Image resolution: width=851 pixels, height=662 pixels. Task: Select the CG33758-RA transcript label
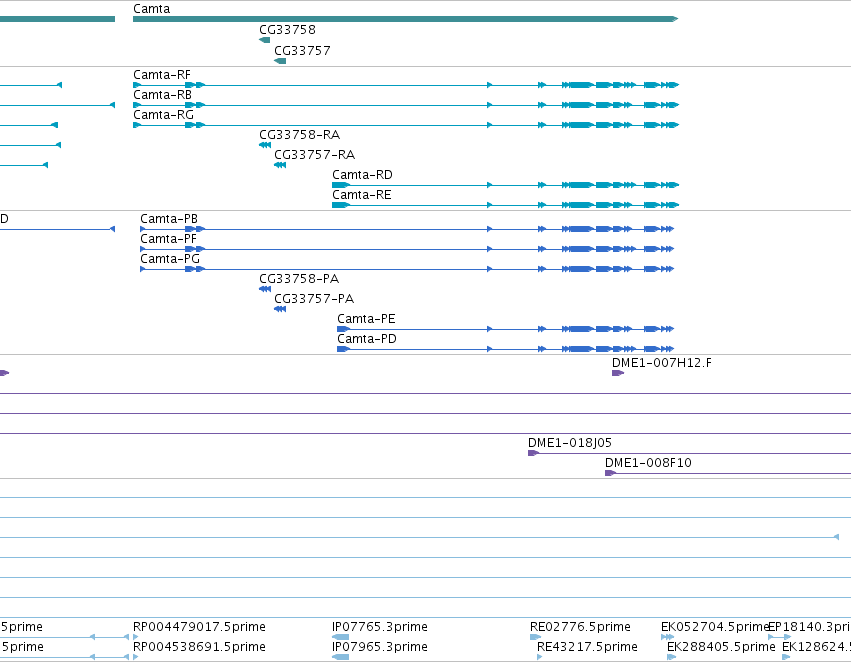coord(299,135)
